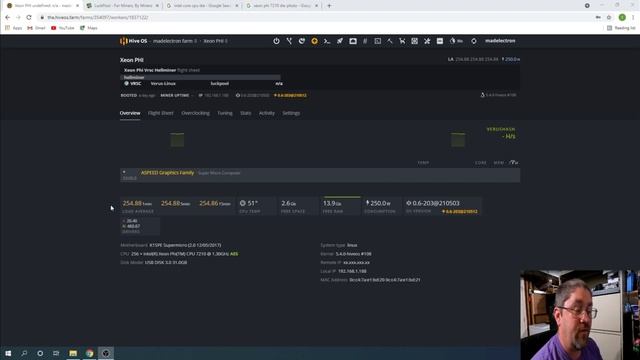Click the rocket upgrade icon
The width and height of the screenshot is (640, 360).
(340, 41)
